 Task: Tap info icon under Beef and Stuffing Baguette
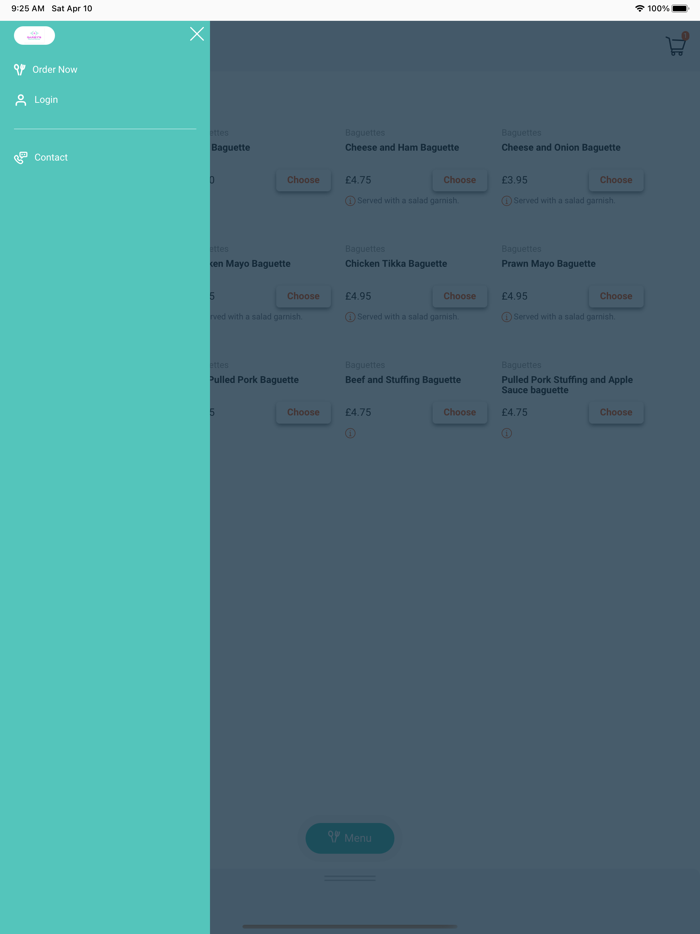[x=350, y=433]
